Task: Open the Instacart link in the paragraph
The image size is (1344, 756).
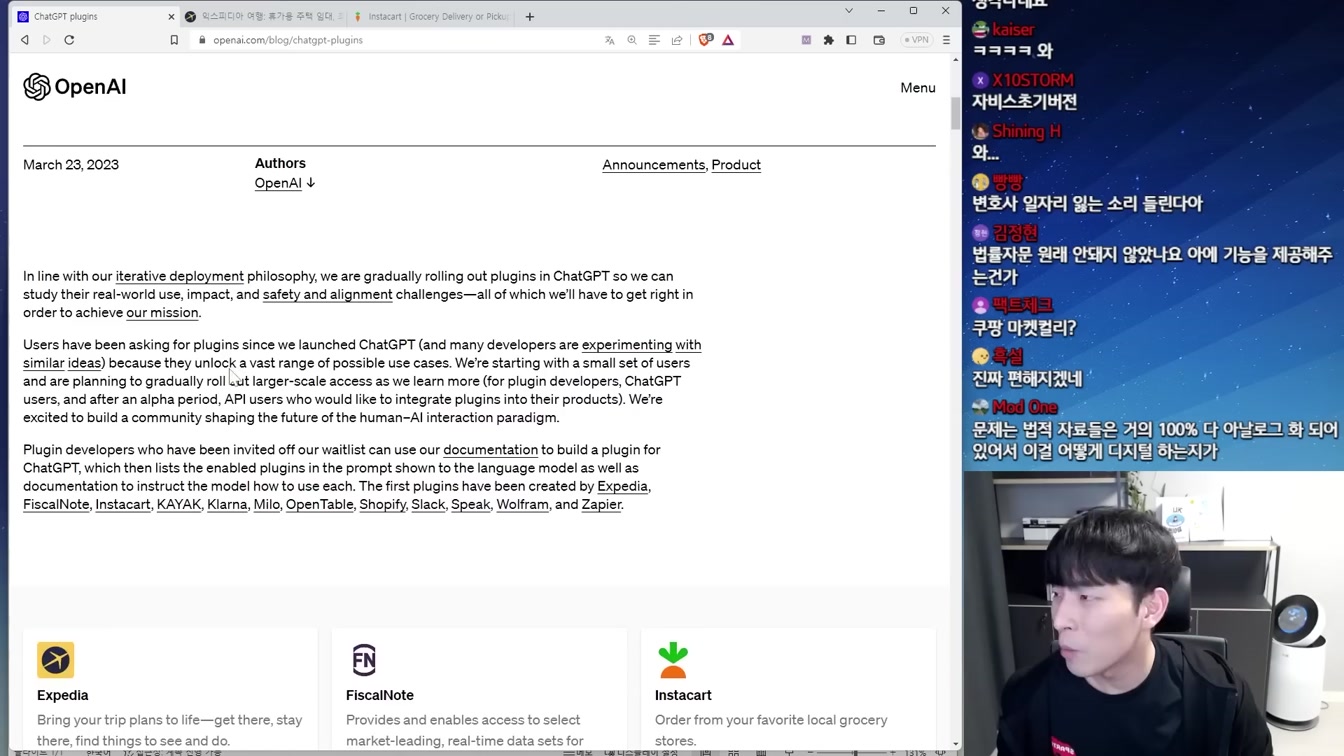Action: coord(123,504)
